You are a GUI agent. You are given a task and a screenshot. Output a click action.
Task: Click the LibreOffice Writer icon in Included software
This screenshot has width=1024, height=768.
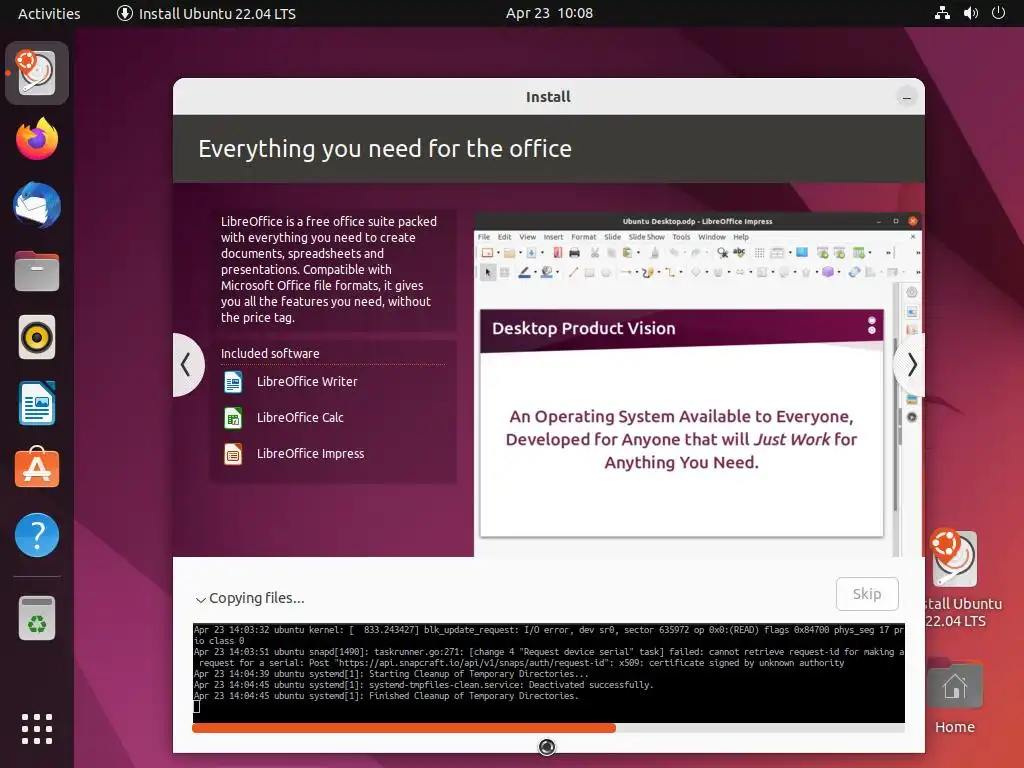coord(233,381)
